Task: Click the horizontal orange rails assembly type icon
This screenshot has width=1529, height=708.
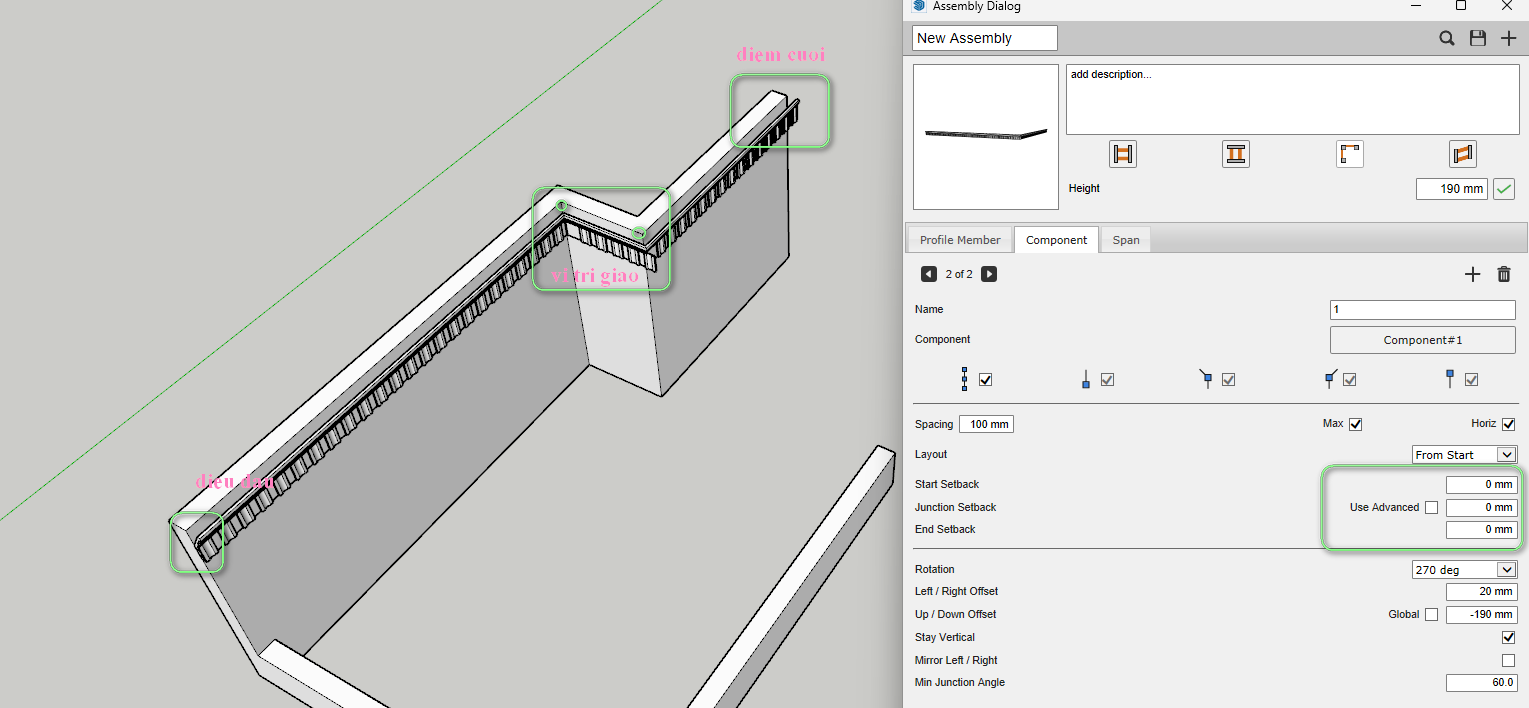Action: 1123,154
